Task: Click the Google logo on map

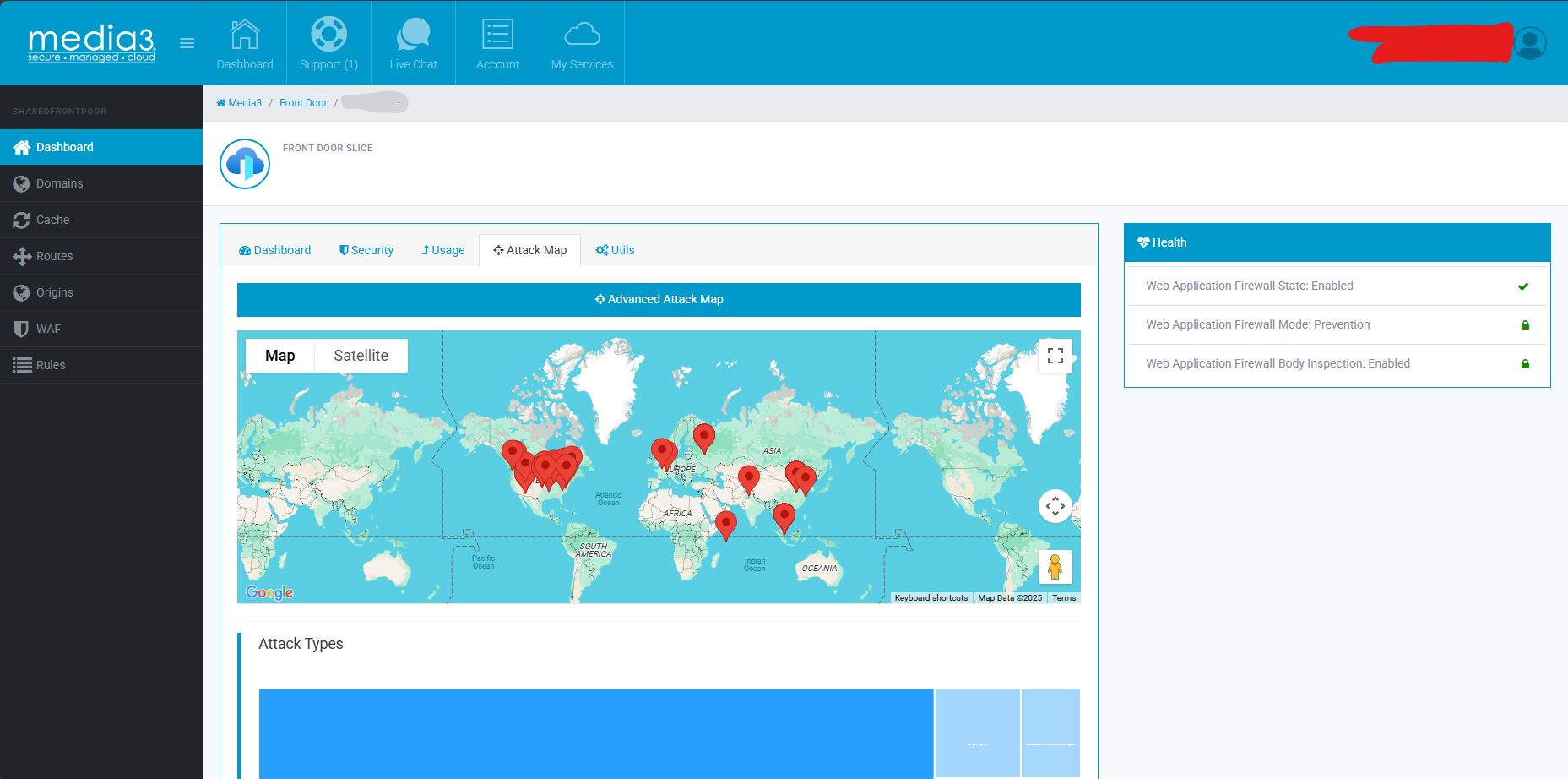Action: tap(269, 592)
